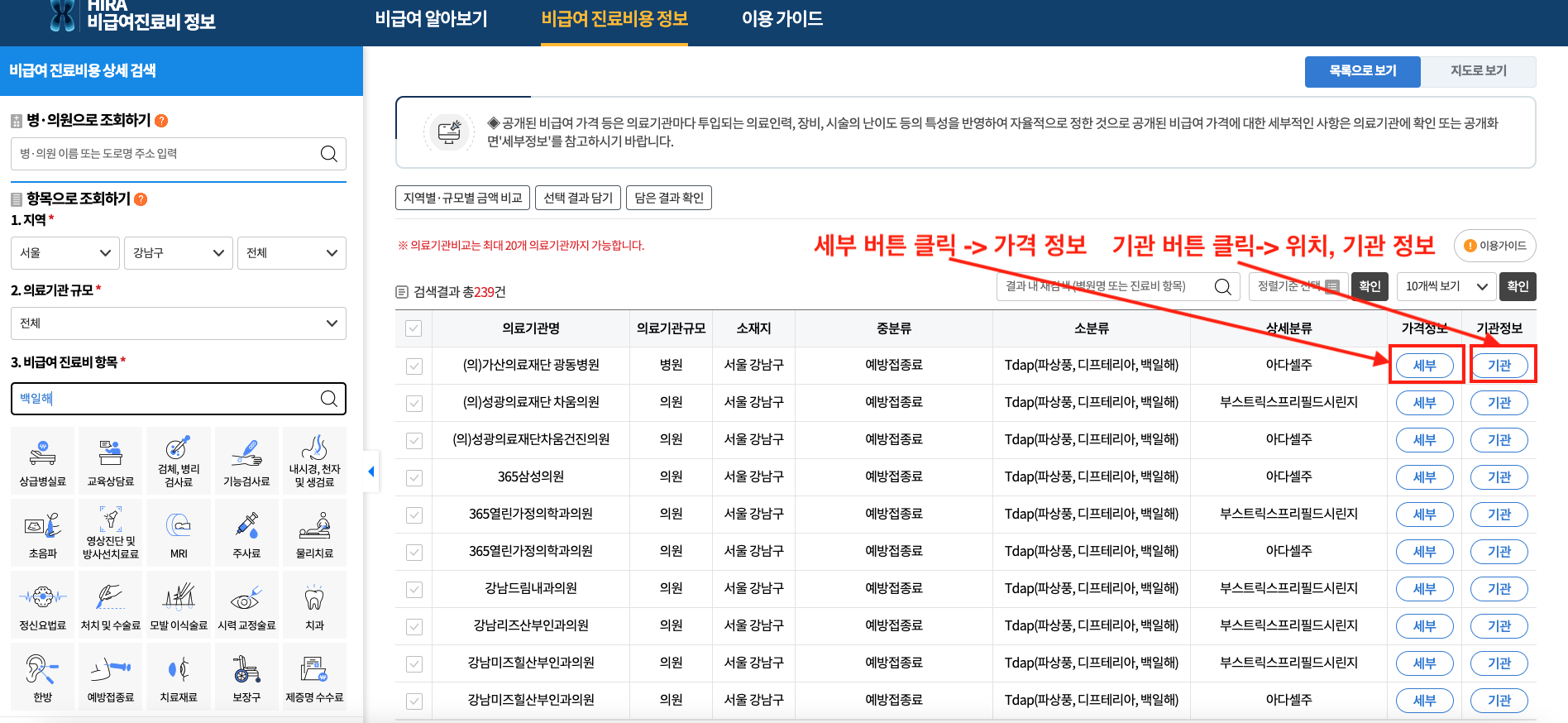1568x723 pixels.
Task: Click 세부 for 강남리즈산부인과의원
Action: pos(1424,626)
